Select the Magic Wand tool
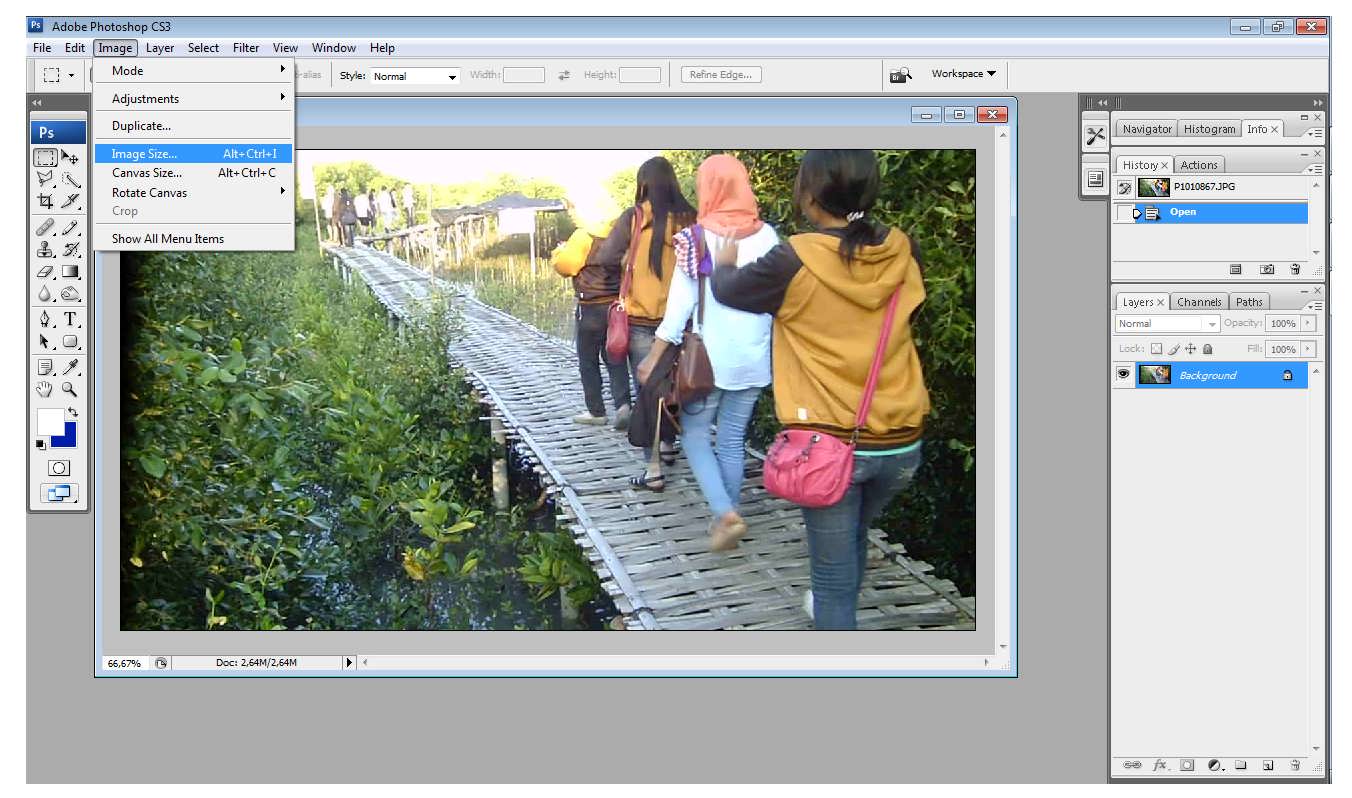 [70, 179]
